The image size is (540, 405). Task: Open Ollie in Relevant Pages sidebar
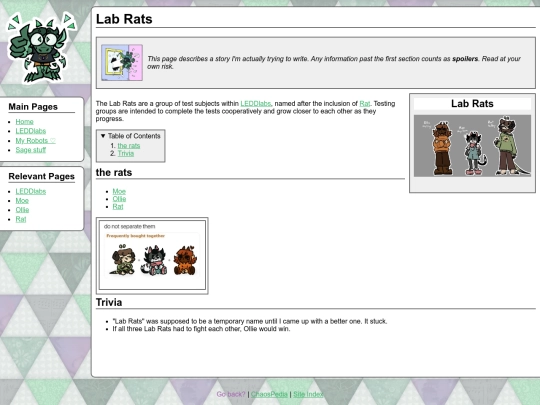[22, 210]
